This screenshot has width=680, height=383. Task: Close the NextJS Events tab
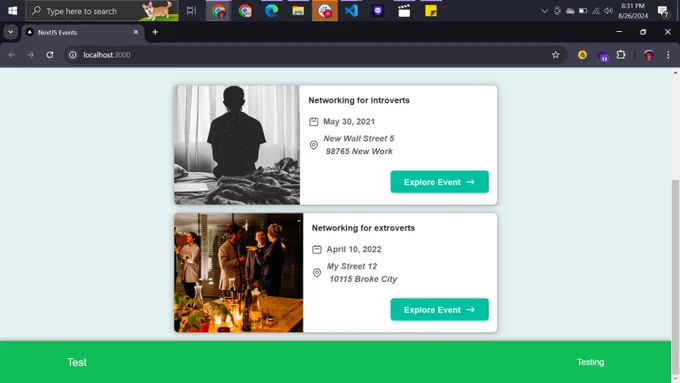[136, 32]
